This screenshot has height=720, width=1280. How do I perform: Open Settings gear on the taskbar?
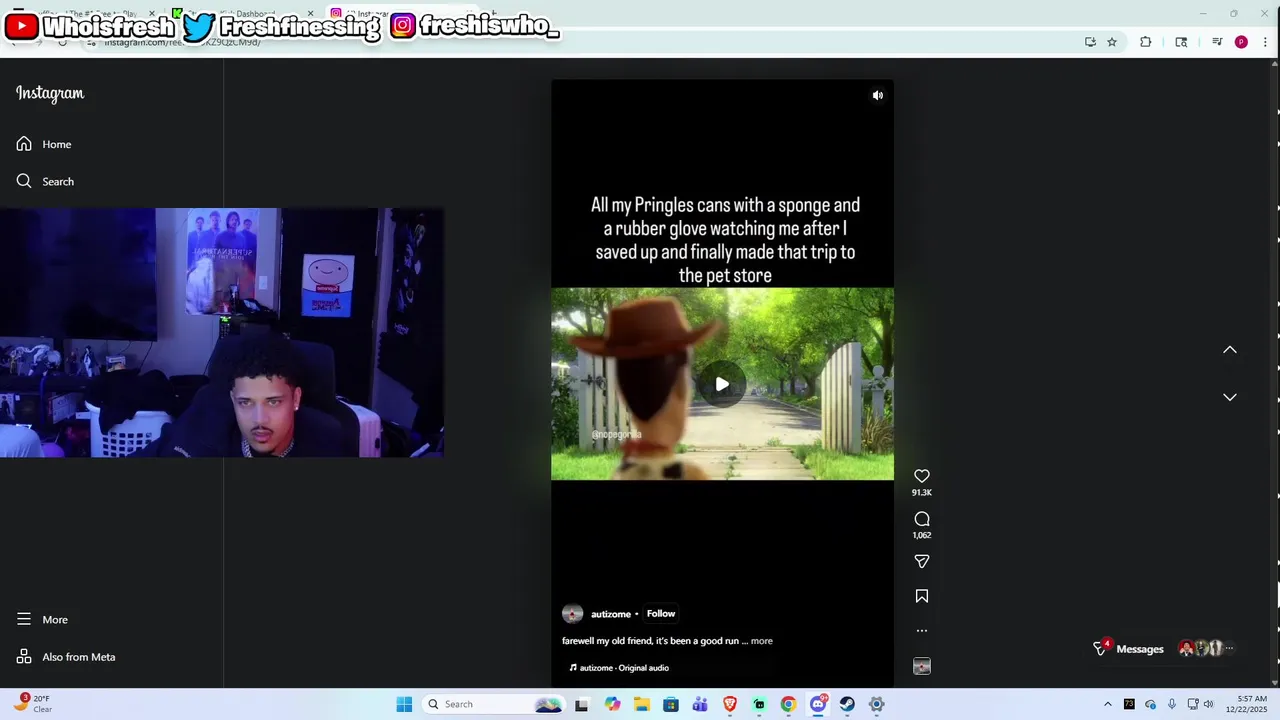point(876,704)
